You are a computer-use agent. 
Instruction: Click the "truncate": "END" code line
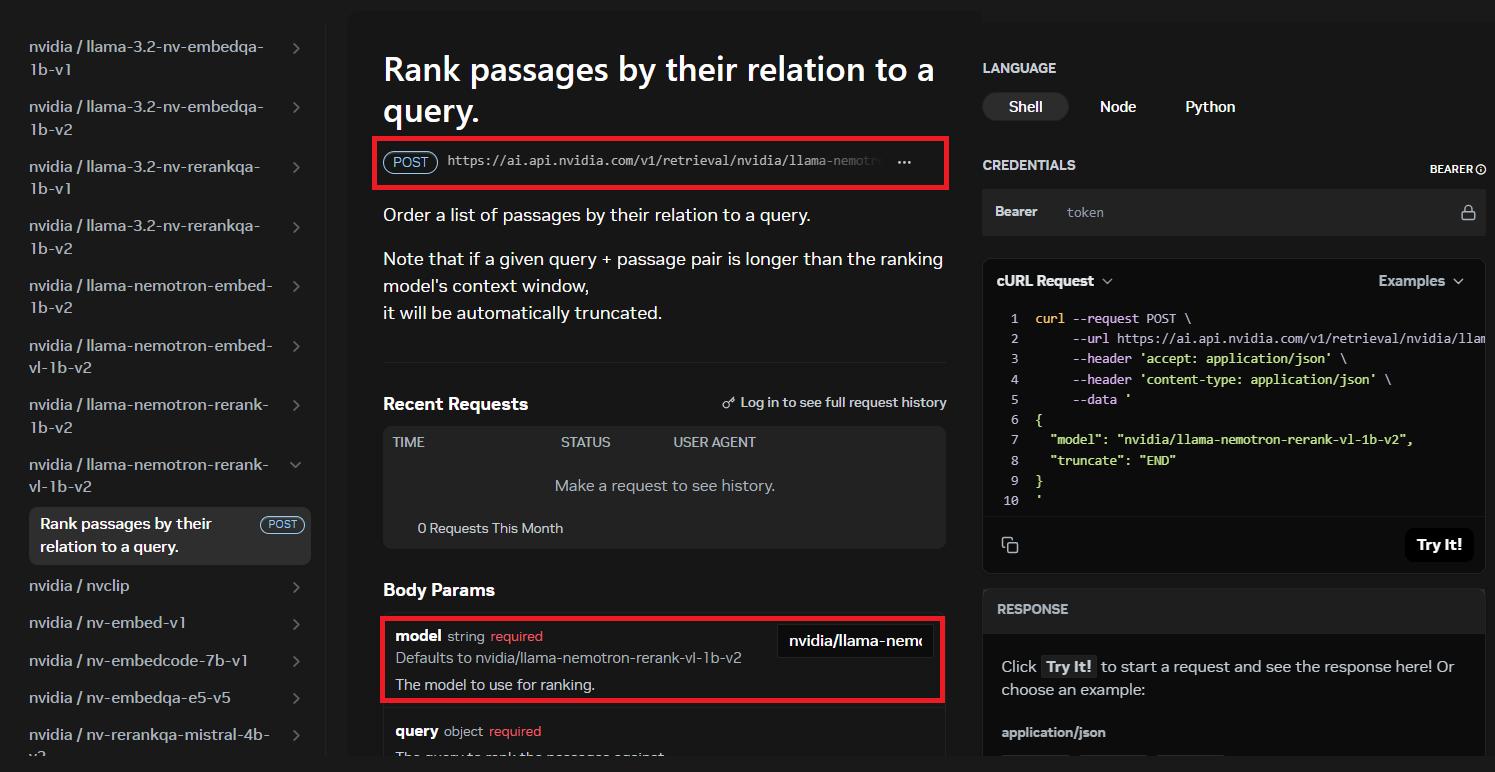point(1113,460)
